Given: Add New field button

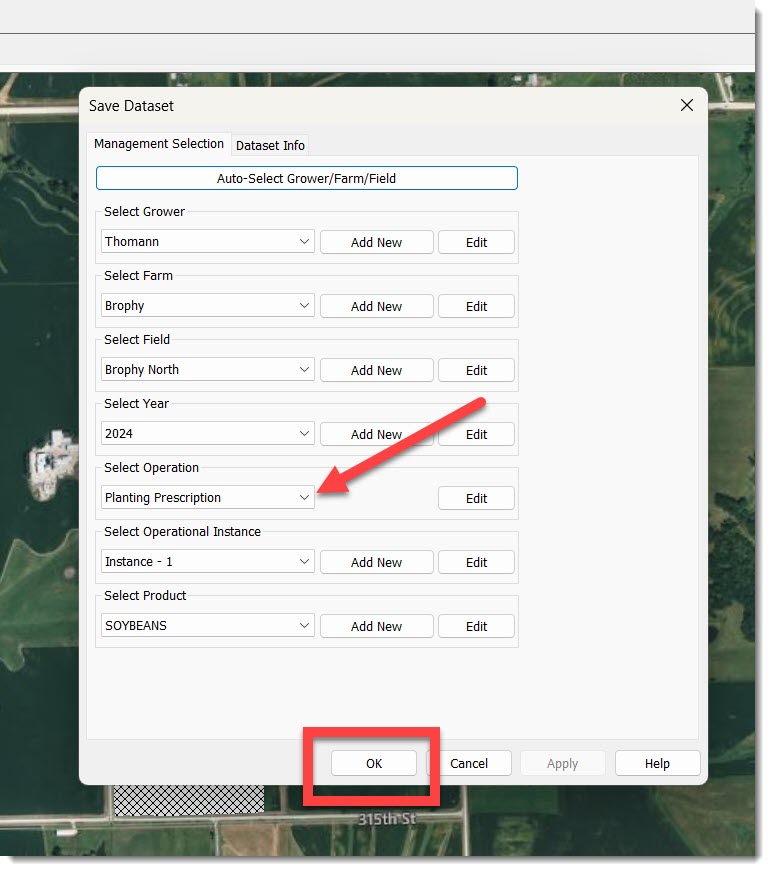Looking at the screenshot, I should pos(376,370).
